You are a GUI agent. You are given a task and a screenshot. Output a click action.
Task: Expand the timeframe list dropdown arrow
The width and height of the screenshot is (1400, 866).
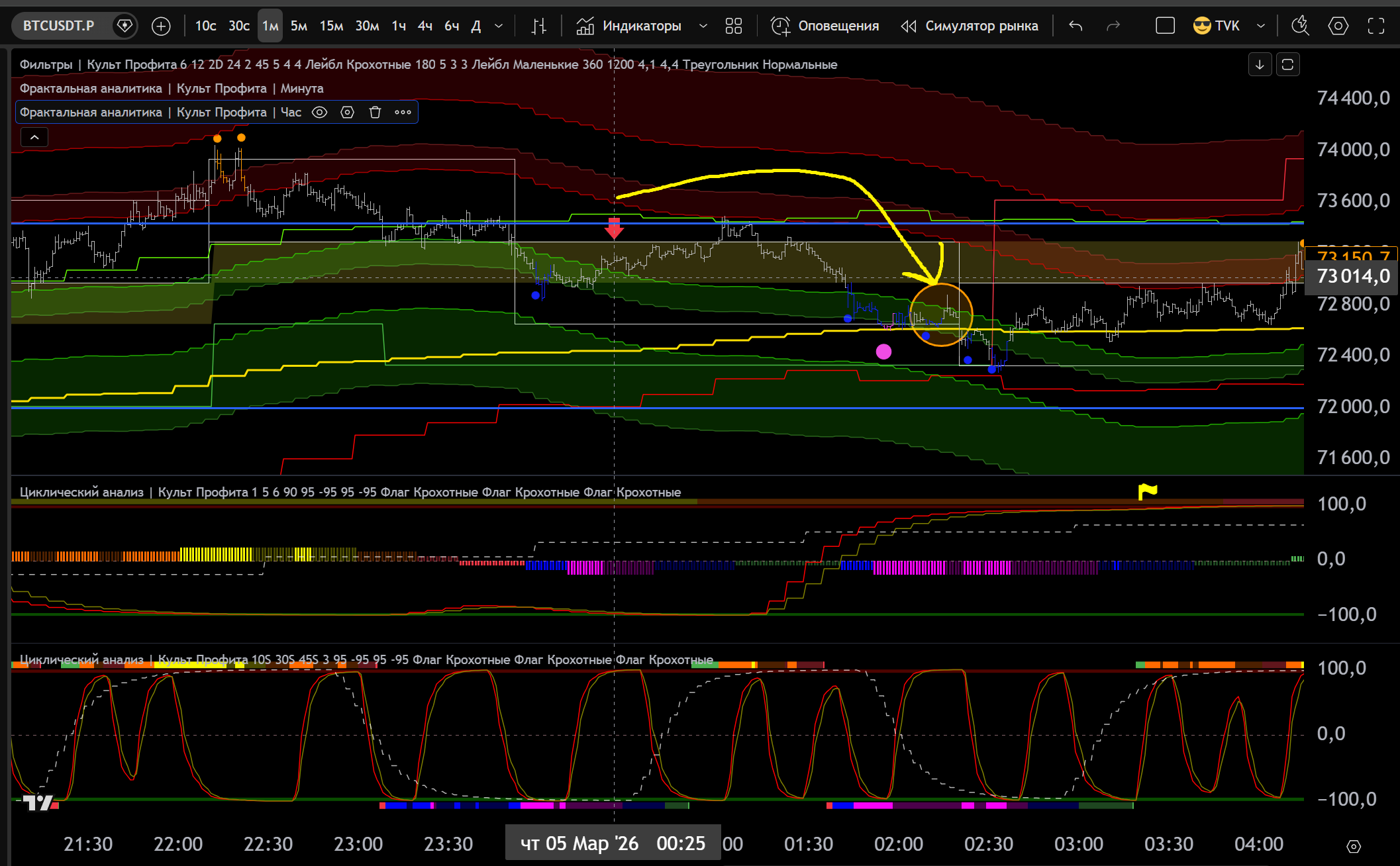pos(499,26)
